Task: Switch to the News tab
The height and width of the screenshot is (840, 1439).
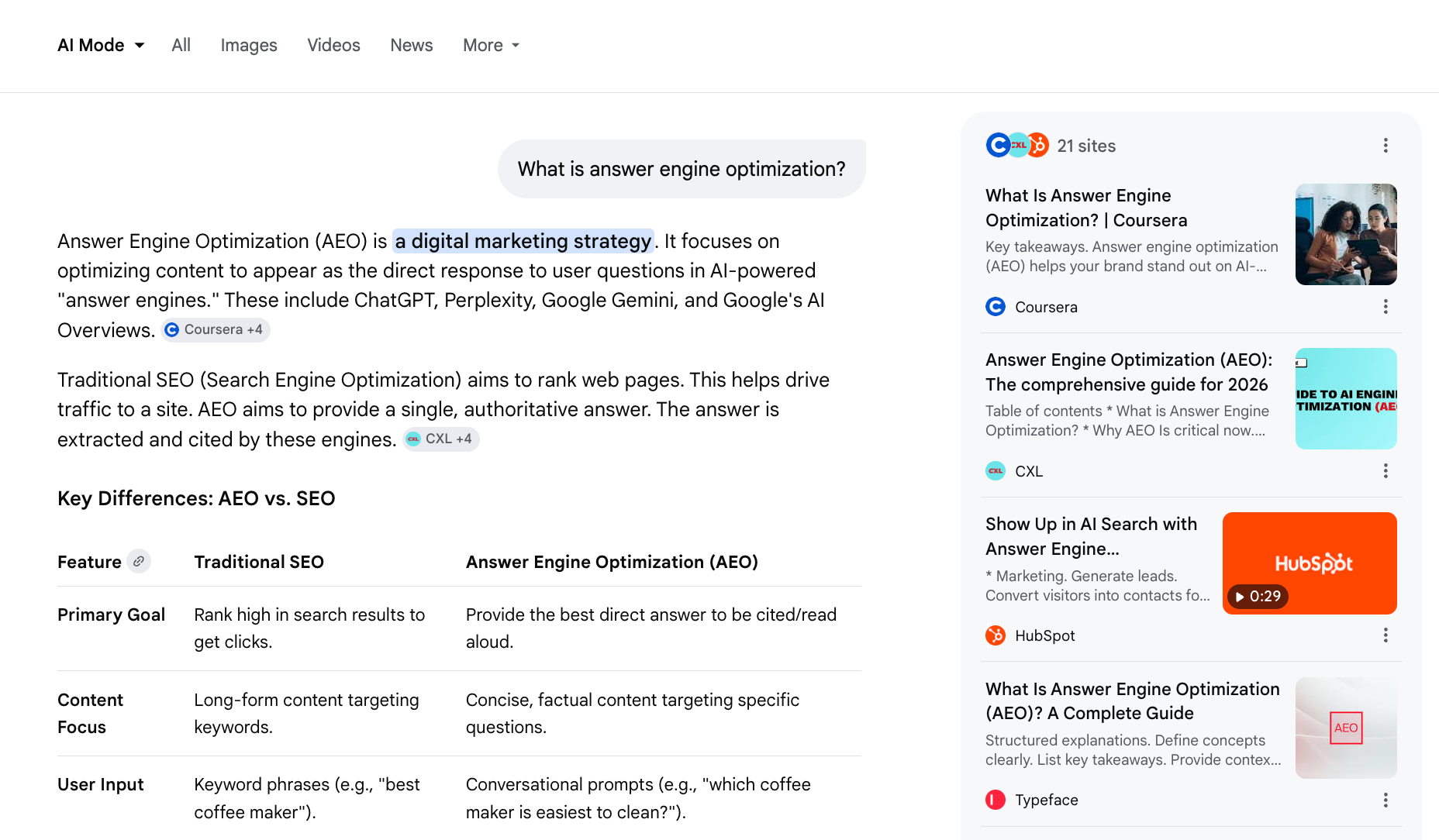Action: 411,45
